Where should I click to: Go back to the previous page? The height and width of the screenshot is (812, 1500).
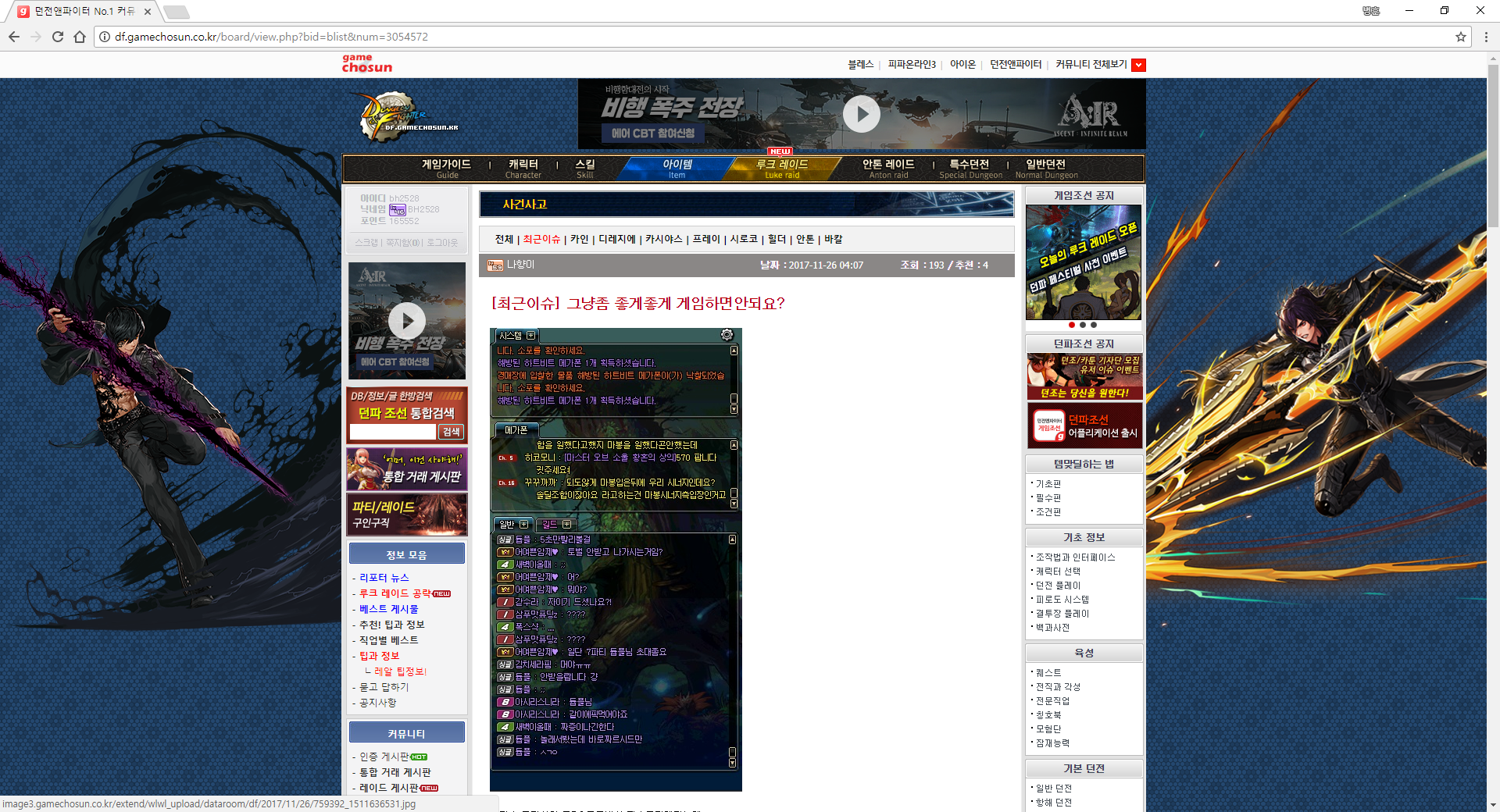(x=14, y=37)
